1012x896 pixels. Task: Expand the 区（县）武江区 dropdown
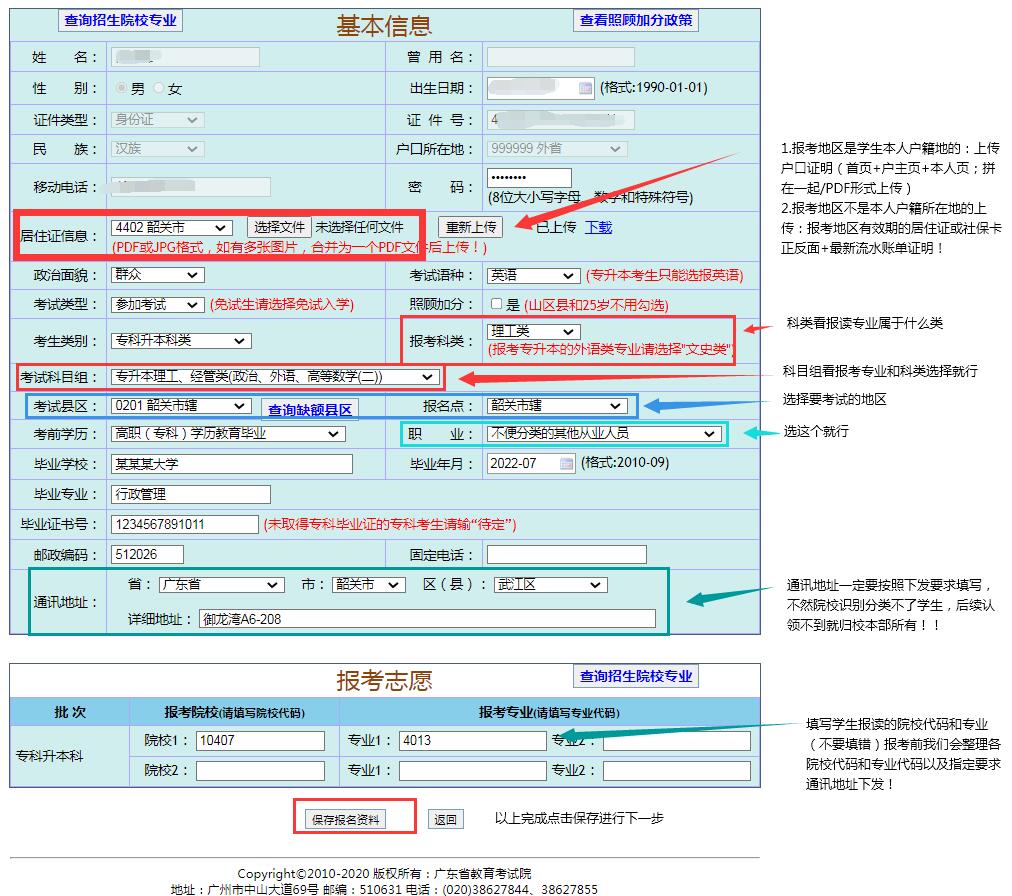pyautogui.click(x=550, y=584)
